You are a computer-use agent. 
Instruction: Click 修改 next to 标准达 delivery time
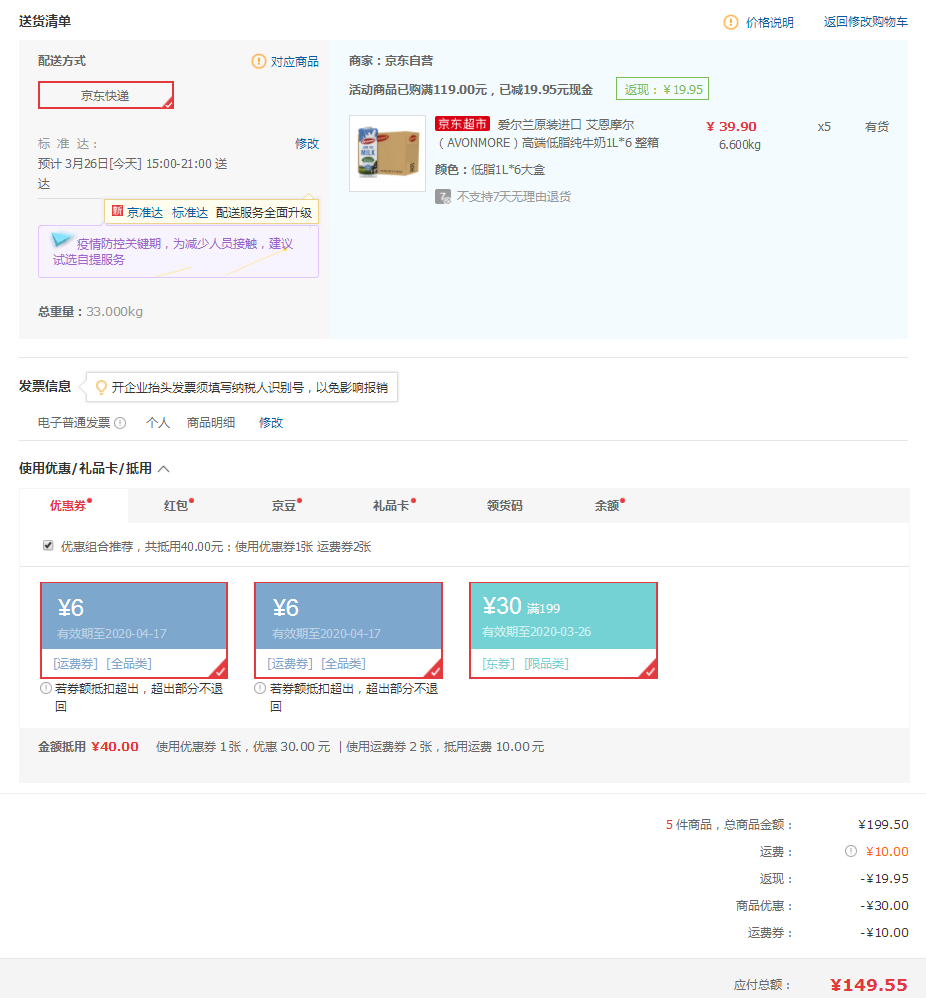coord(307,144)
